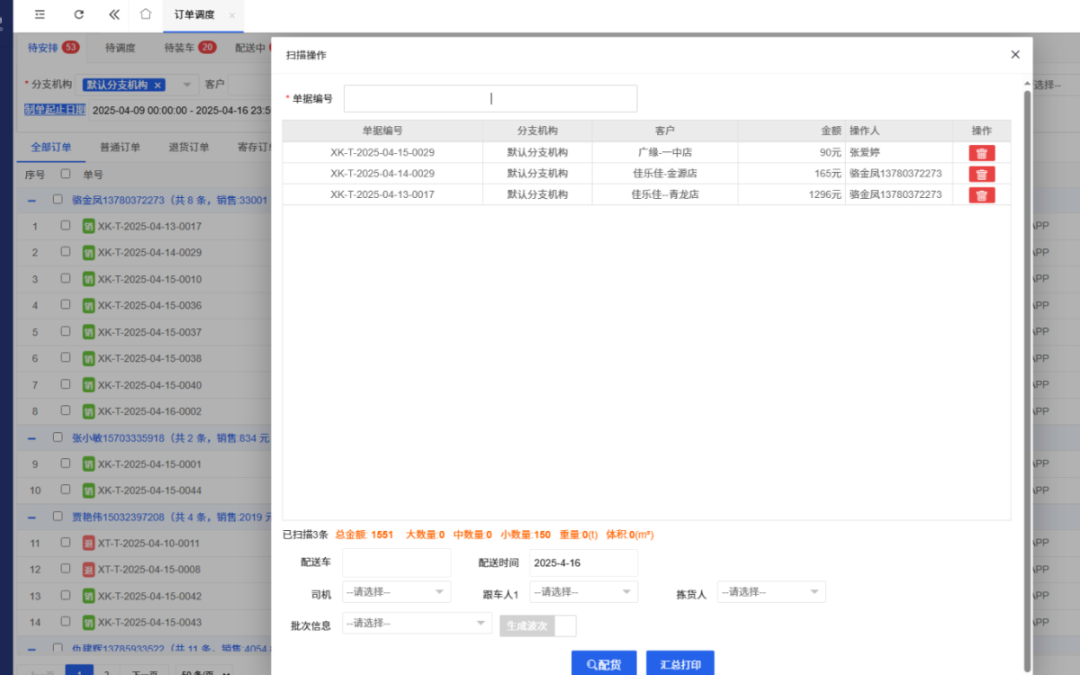This screenshot has width=1080, height=675.
Task: Click the 汇总打印 button
Action: click(680, 662)
